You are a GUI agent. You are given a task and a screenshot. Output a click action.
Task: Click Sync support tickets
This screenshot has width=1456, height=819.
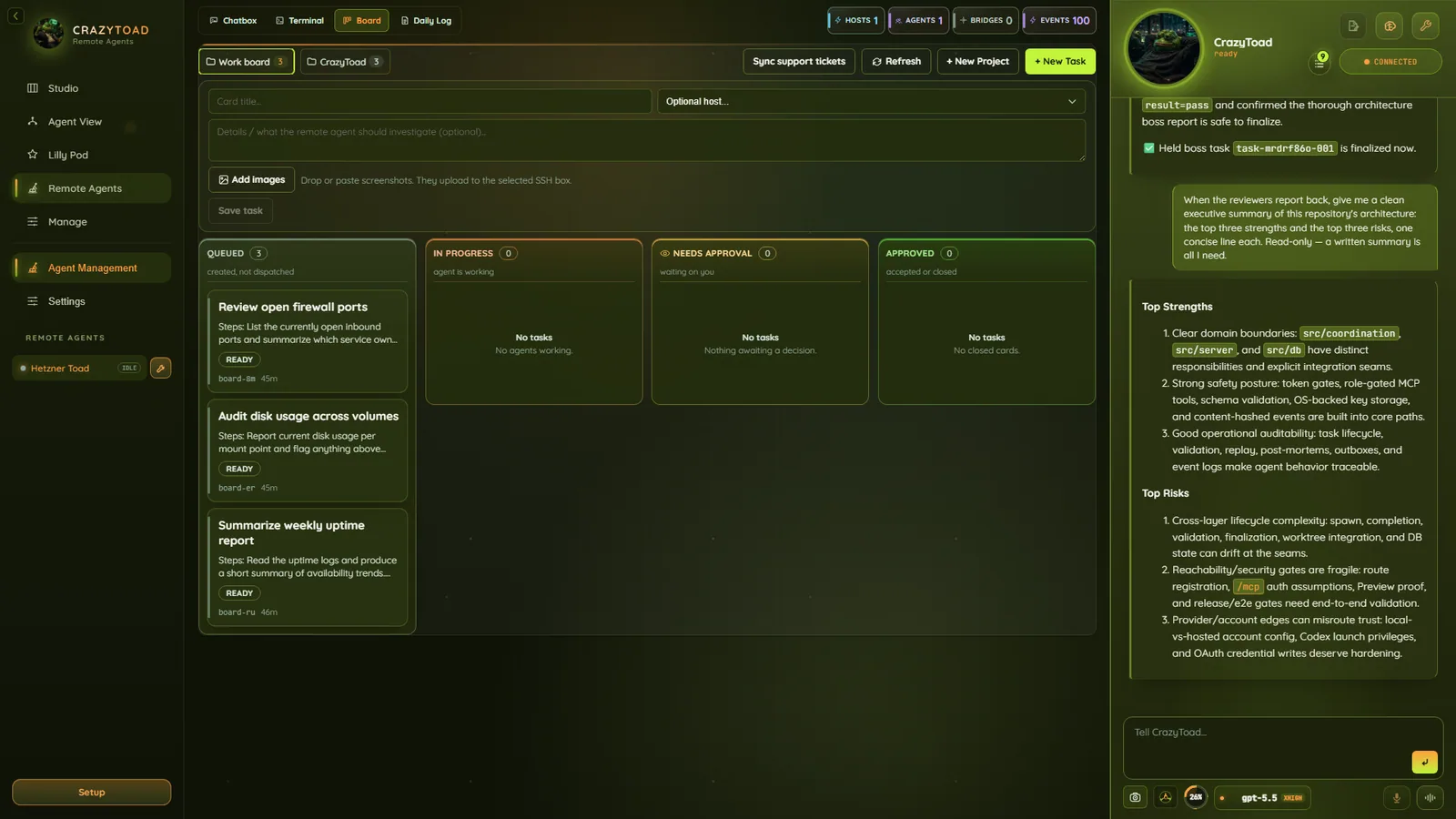(x=799, y=62)
